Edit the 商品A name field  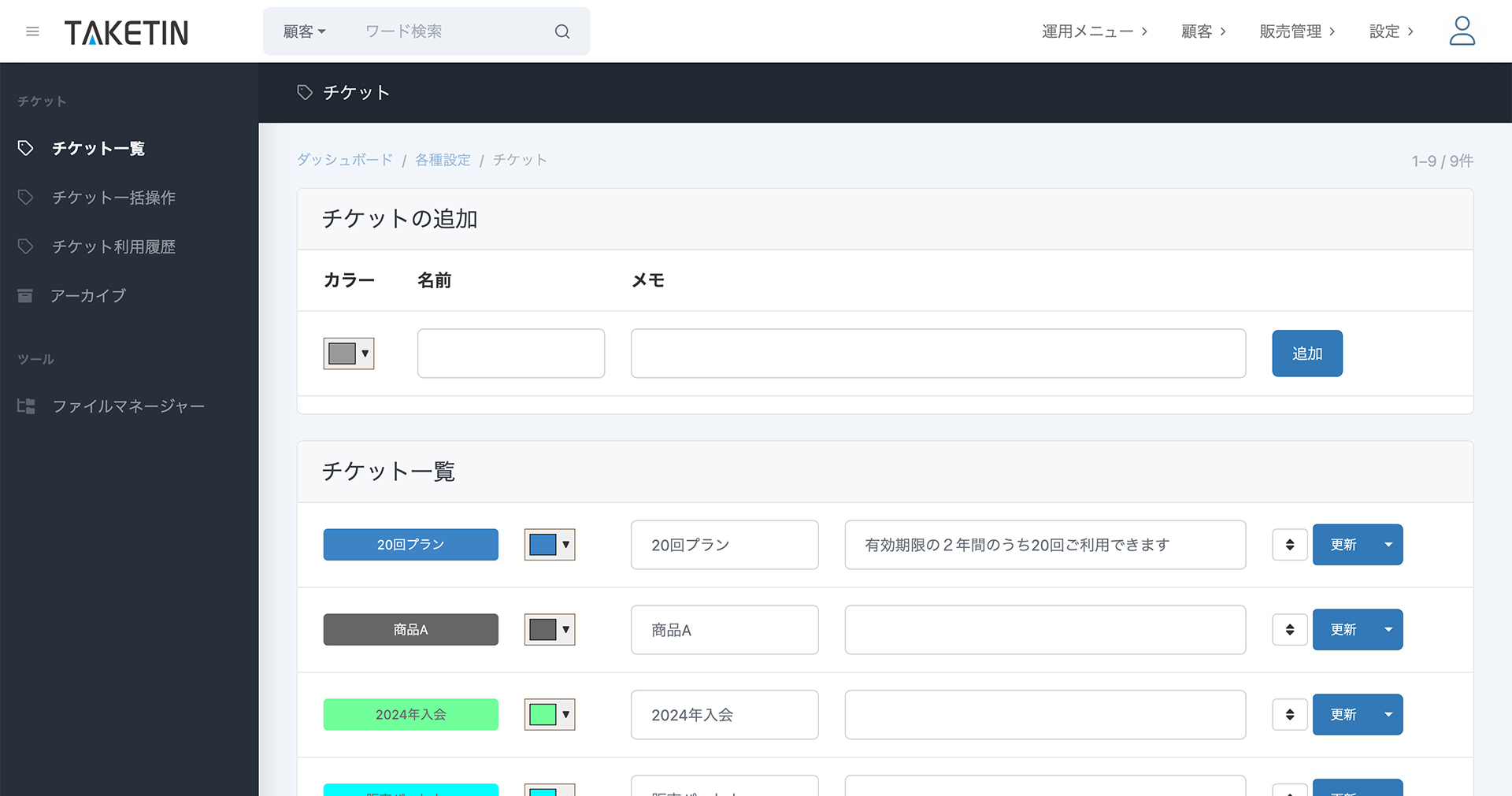point(724,630)
